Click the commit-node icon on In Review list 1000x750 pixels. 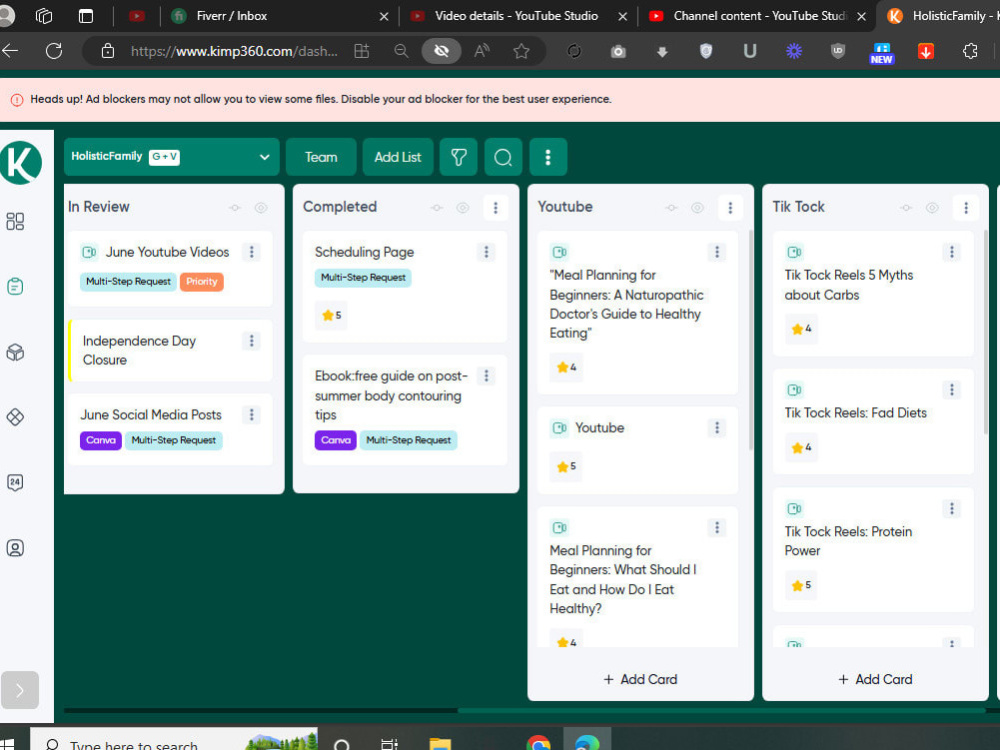click(x=235, y=208)
